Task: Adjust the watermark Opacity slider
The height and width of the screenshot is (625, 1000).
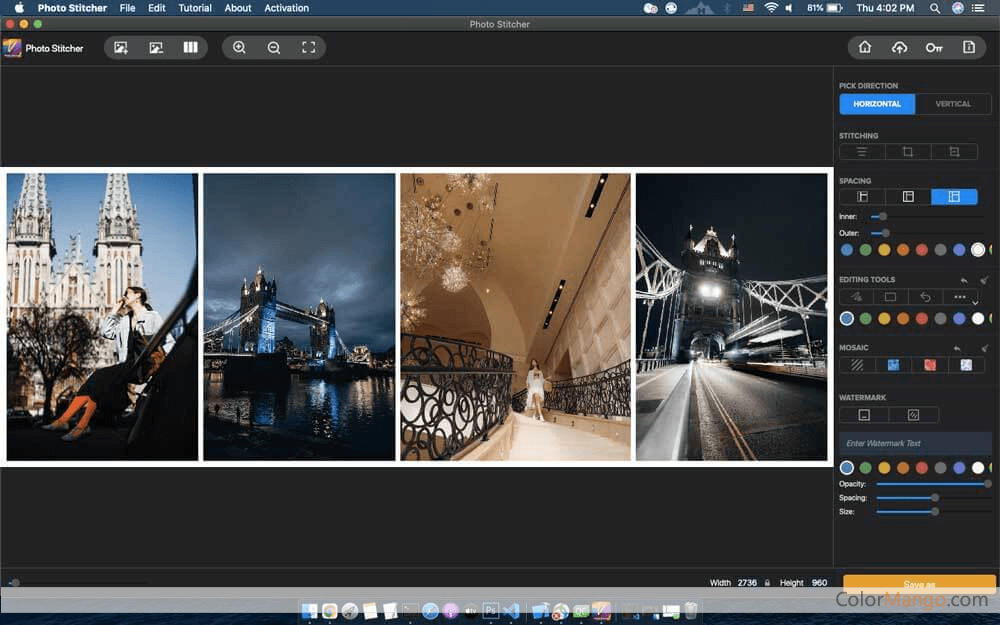Action: pos(932,484)
